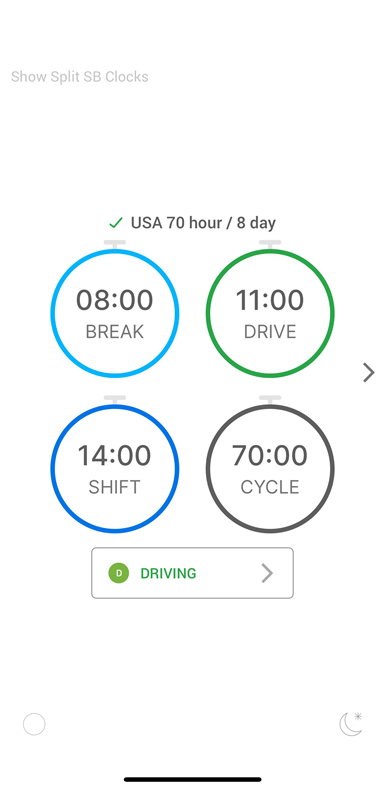Select the SHIFT label under 14:00

[x=115, y=487]
